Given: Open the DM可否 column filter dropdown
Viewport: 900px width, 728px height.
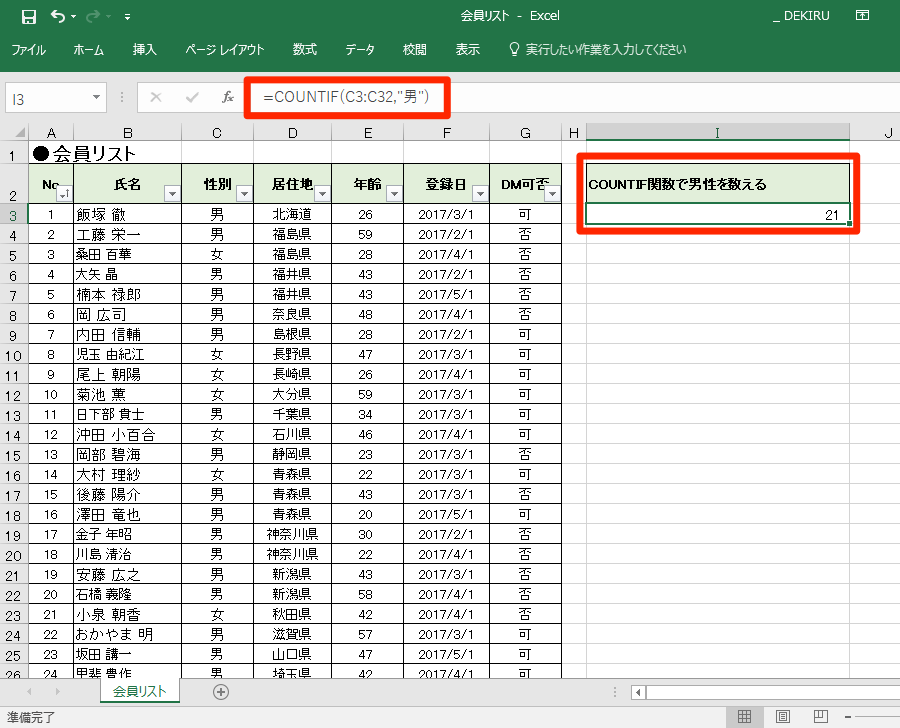Looking at the screenshot, I should coord(552,193).
